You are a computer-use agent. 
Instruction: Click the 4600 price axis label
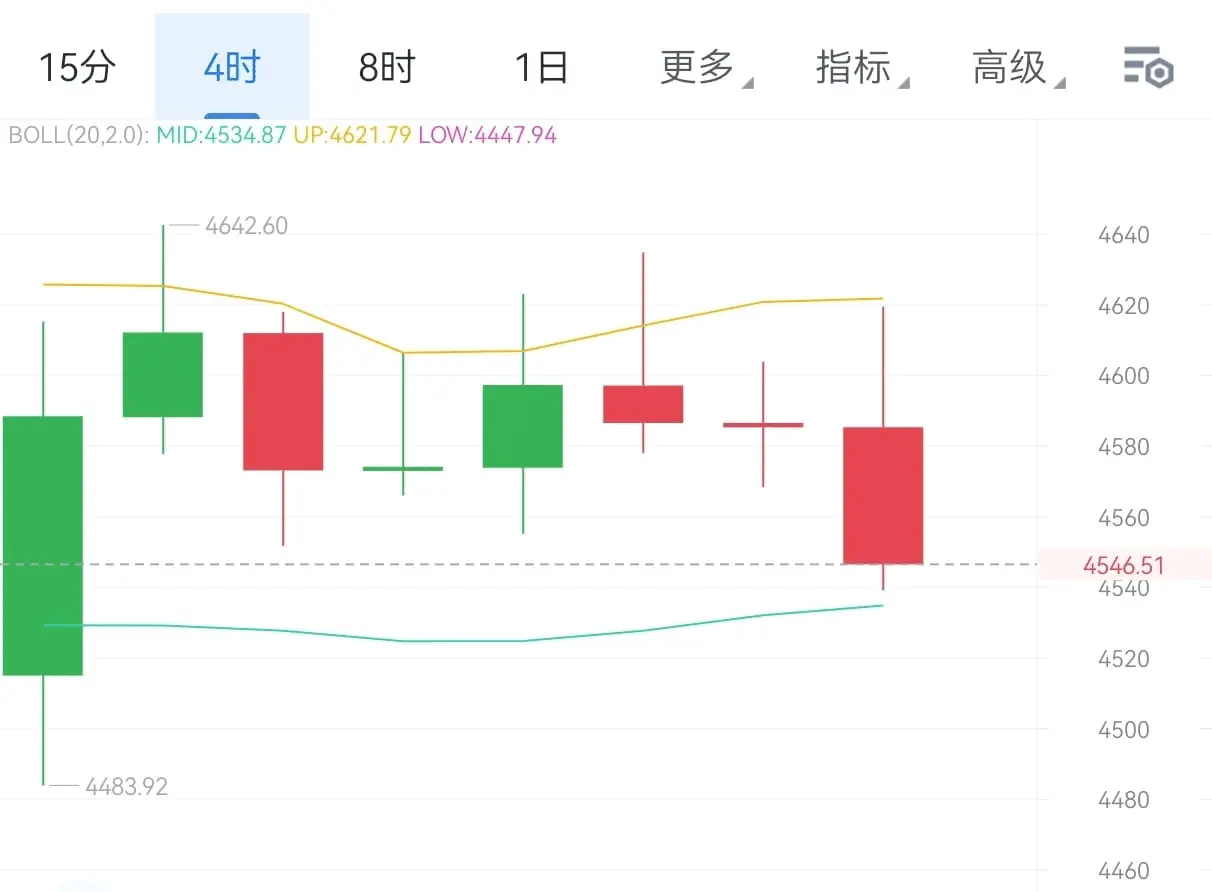(x=1124, y=377)
